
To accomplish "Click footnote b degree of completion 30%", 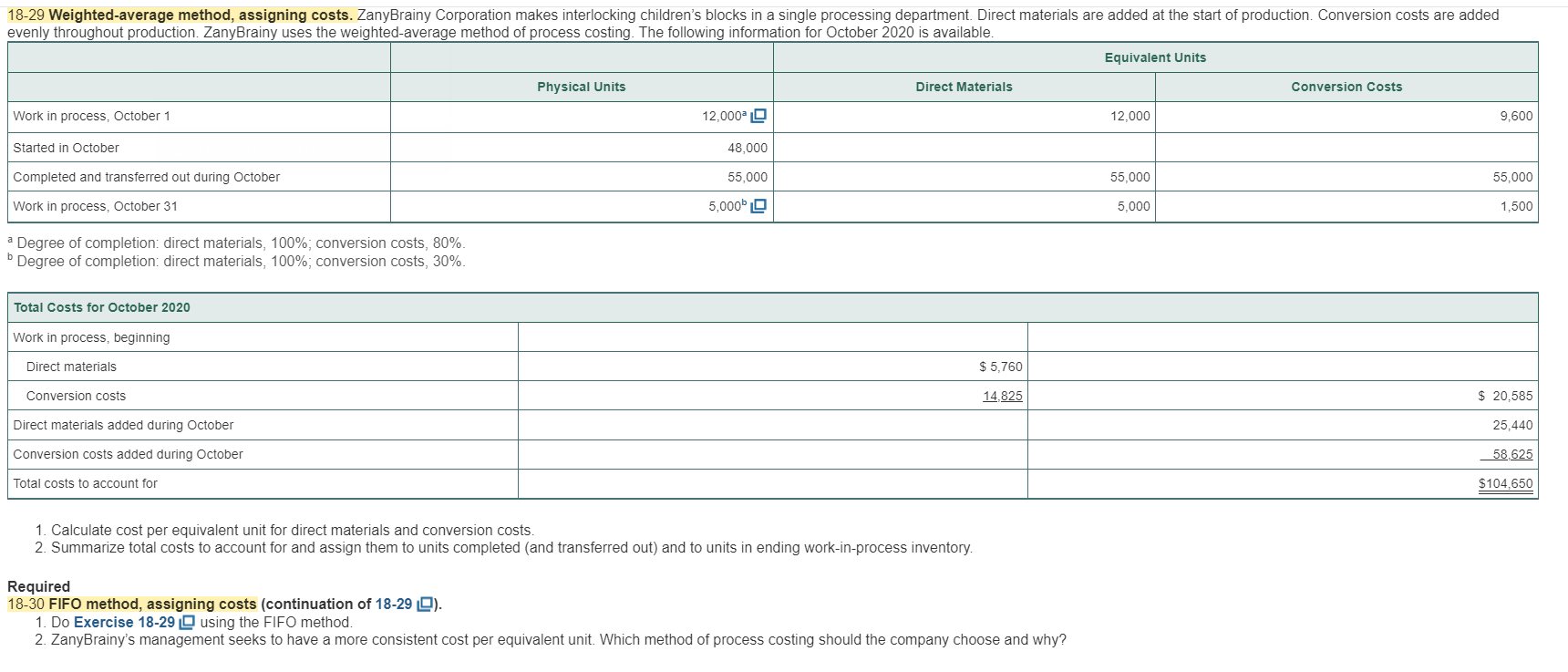I will [236, 262].
